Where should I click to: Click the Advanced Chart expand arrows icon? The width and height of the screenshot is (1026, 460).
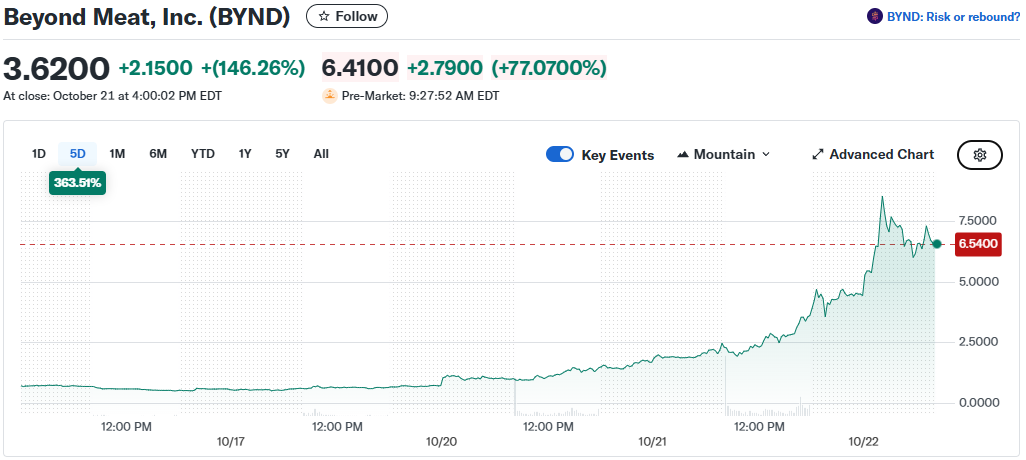pyautogui.click(x=817, y=155)
